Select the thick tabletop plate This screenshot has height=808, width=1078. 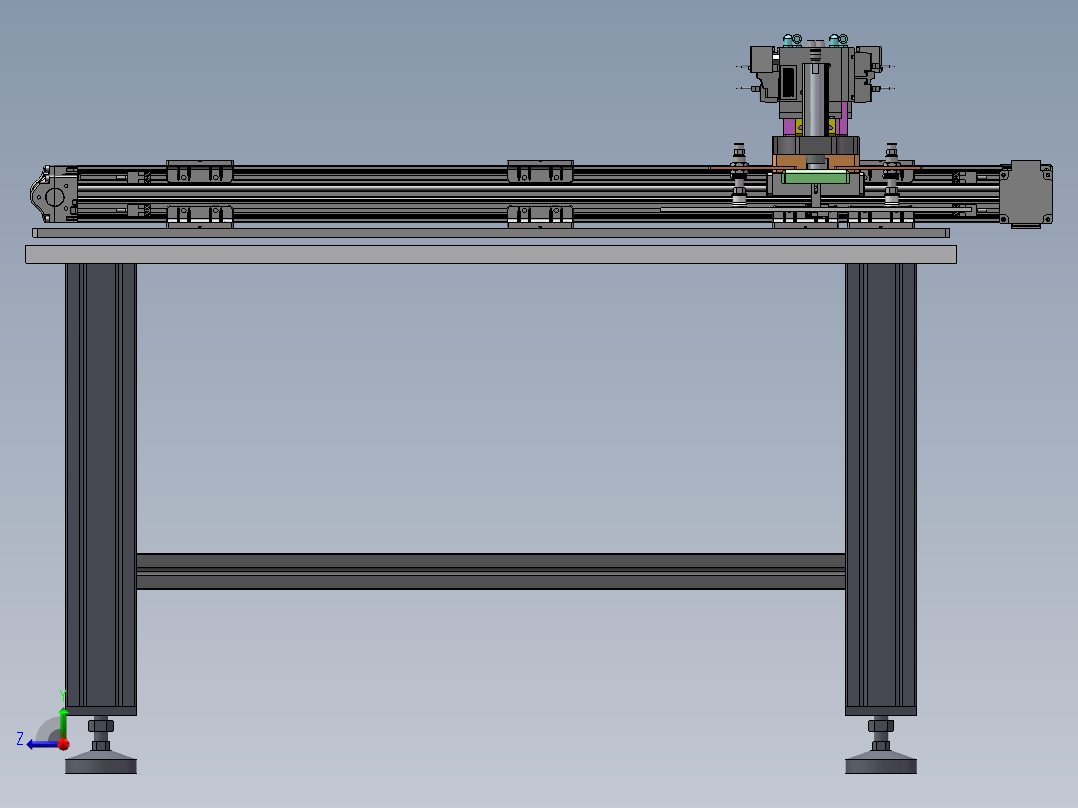click(490, 254)
